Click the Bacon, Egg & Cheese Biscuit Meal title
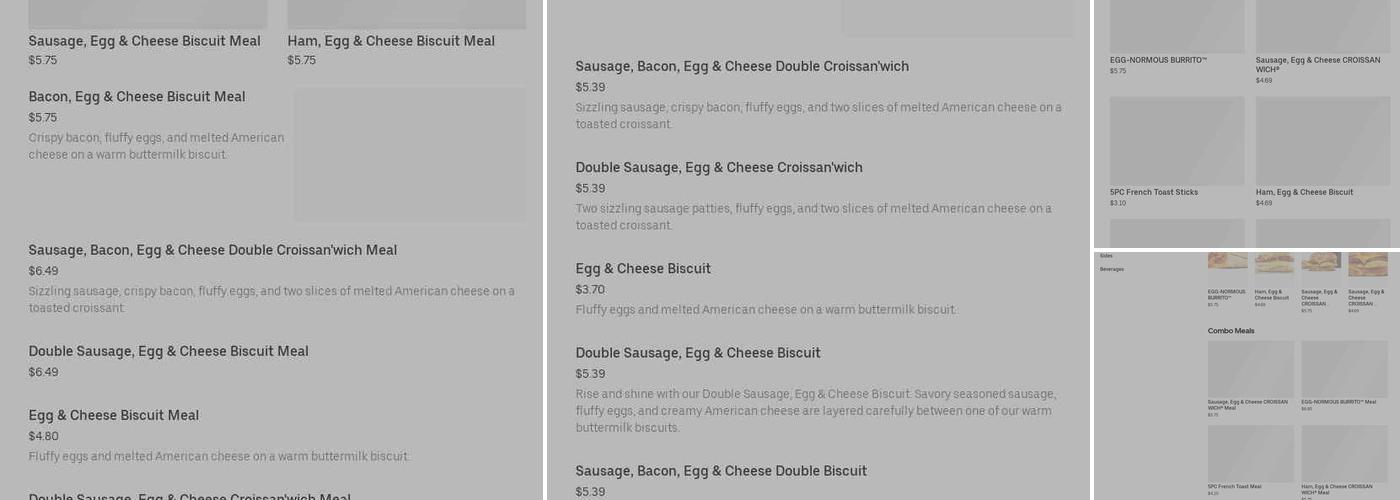 (x=137, y=97)
